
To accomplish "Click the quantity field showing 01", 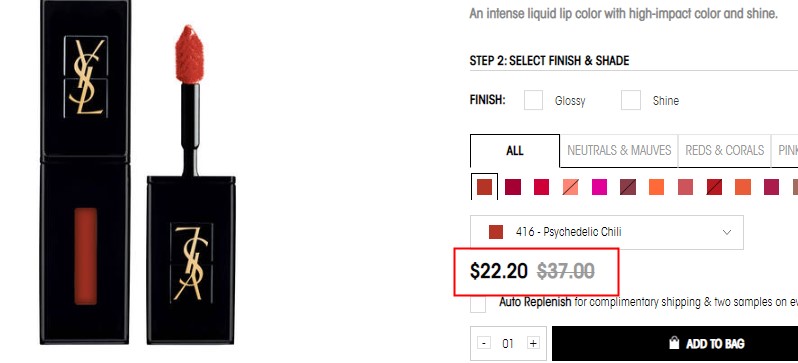I will [508, 344].
